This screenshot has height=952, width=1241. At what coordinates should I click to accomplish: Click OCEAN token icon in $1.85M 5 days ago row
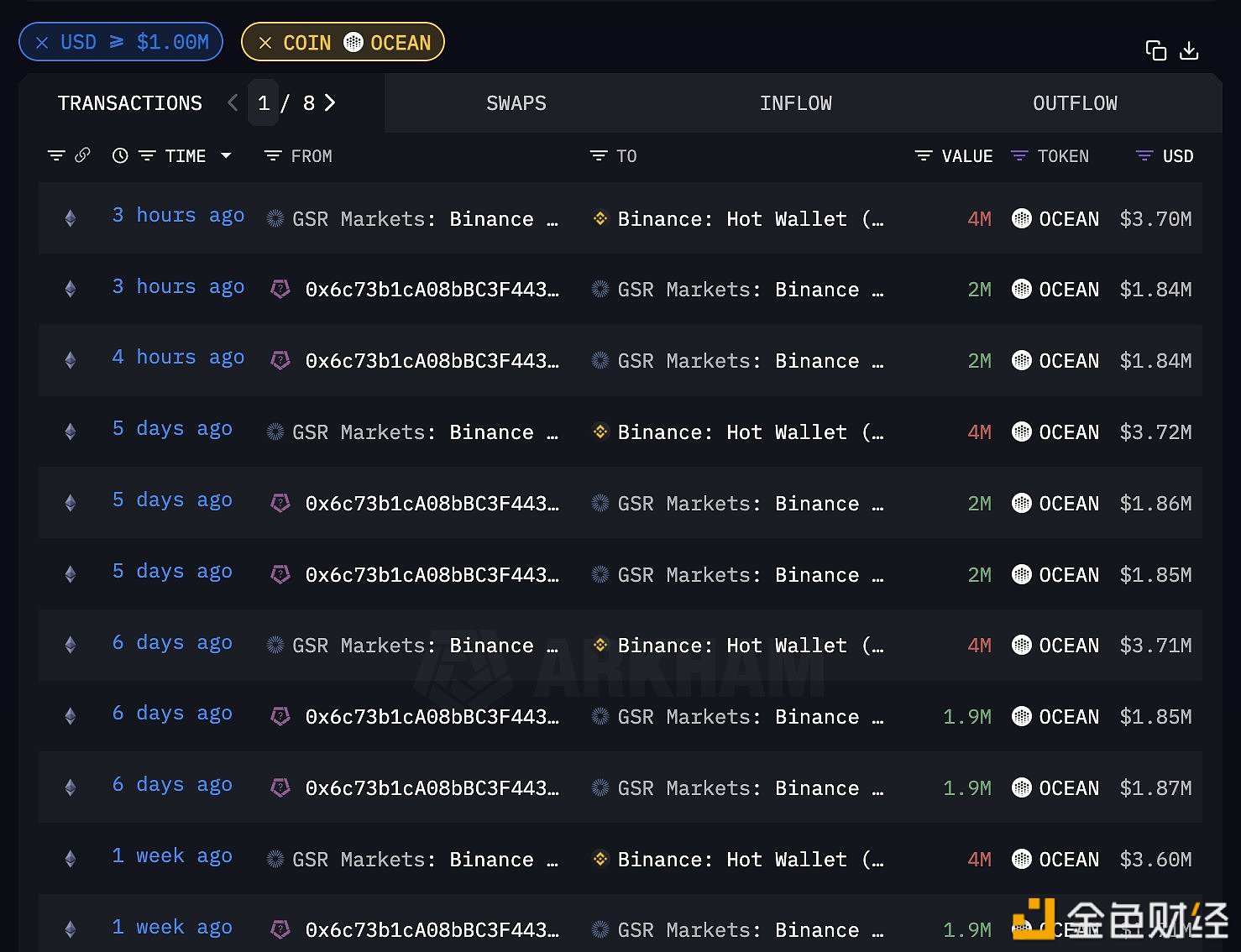[x=1022, y=574]
